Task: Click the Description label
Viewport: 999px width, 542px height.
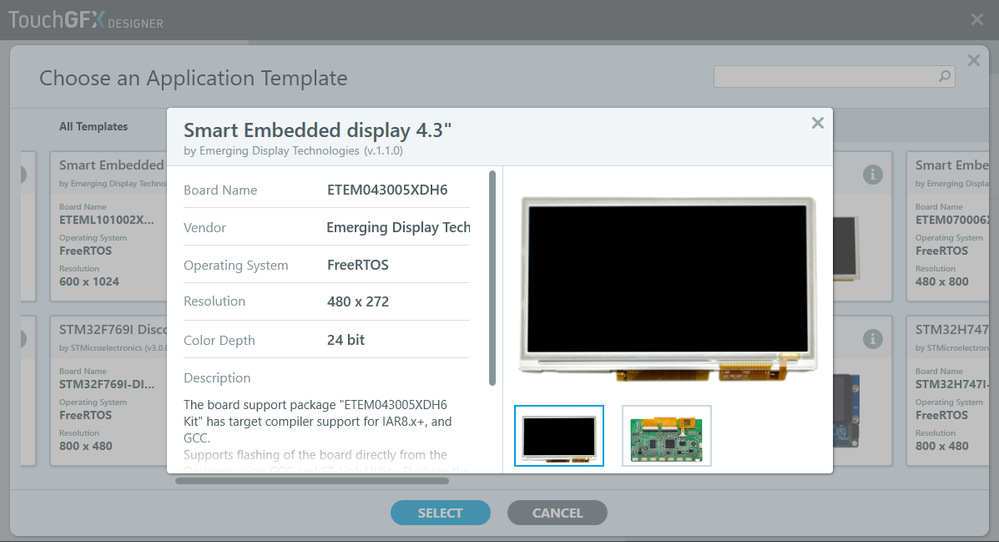Action: [217, 378]
